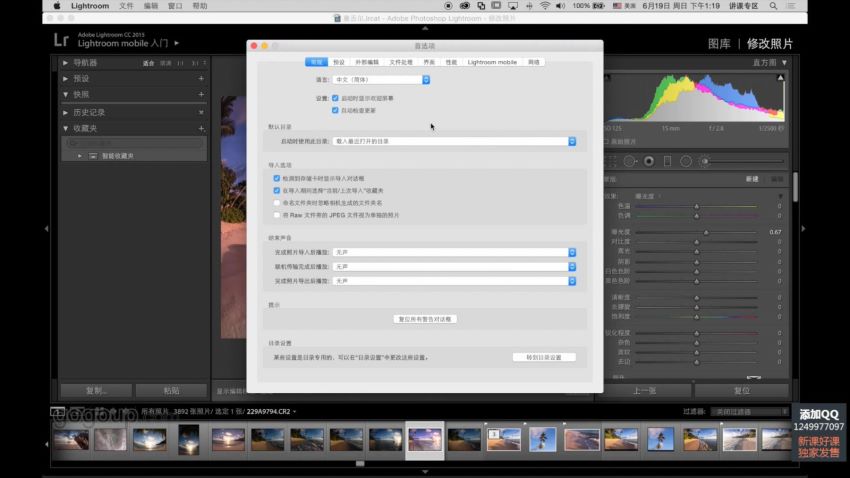Open the Lightroom mobile 入门 activity arrow
Viewport: 850px width, 478px height.
click(x=177, y=43)
